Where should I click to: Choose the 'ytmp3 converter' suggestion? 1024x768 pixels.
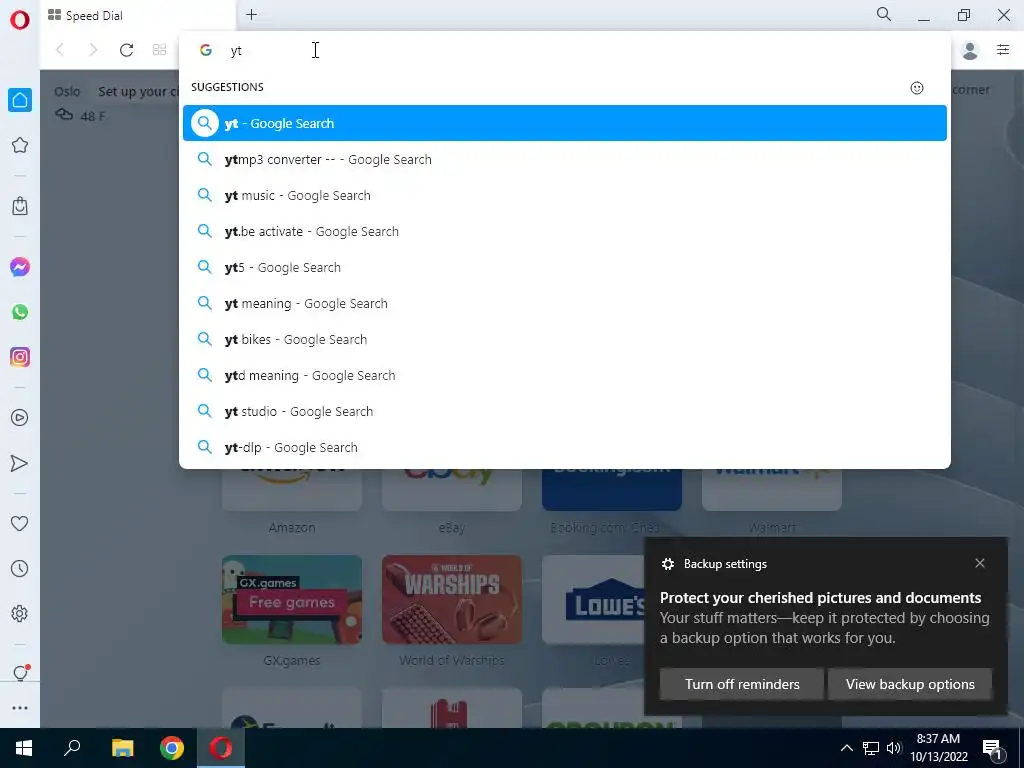pos(565,159)
